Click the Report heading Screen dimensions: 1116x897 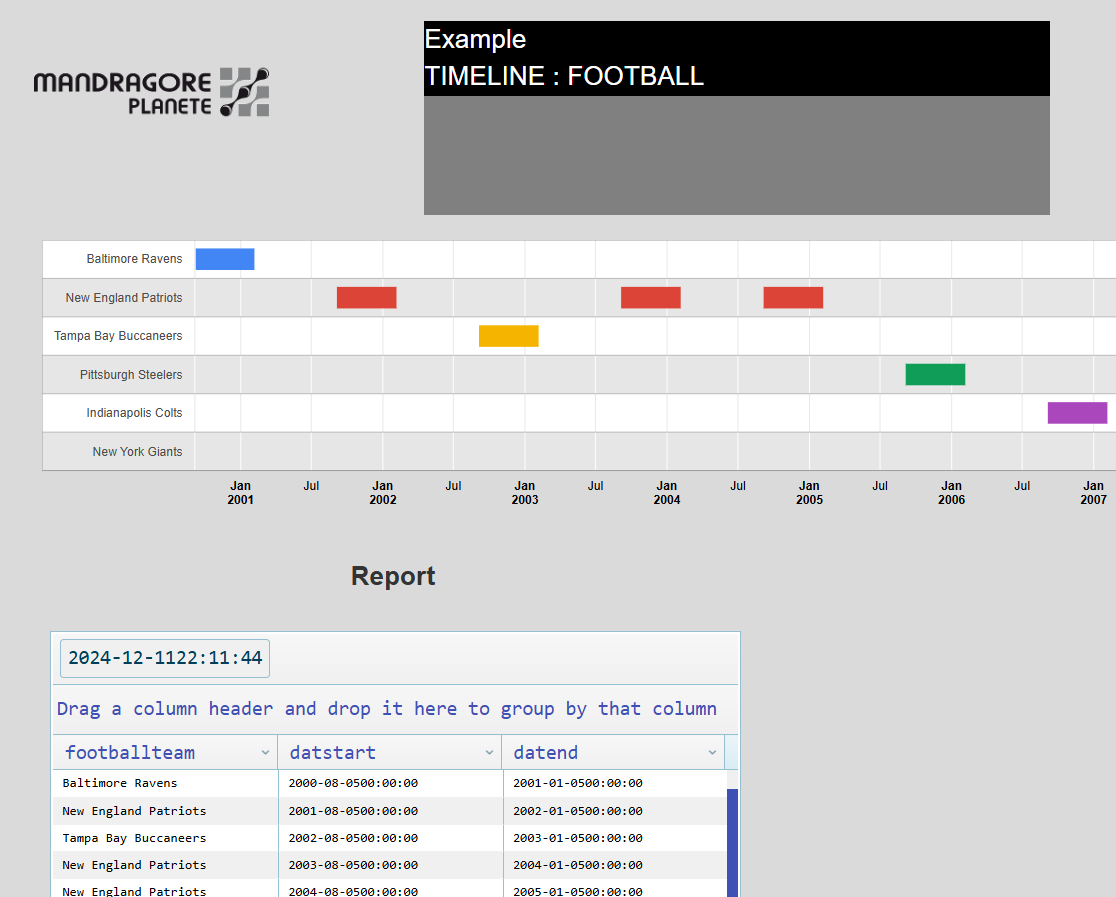coord(393,576)
